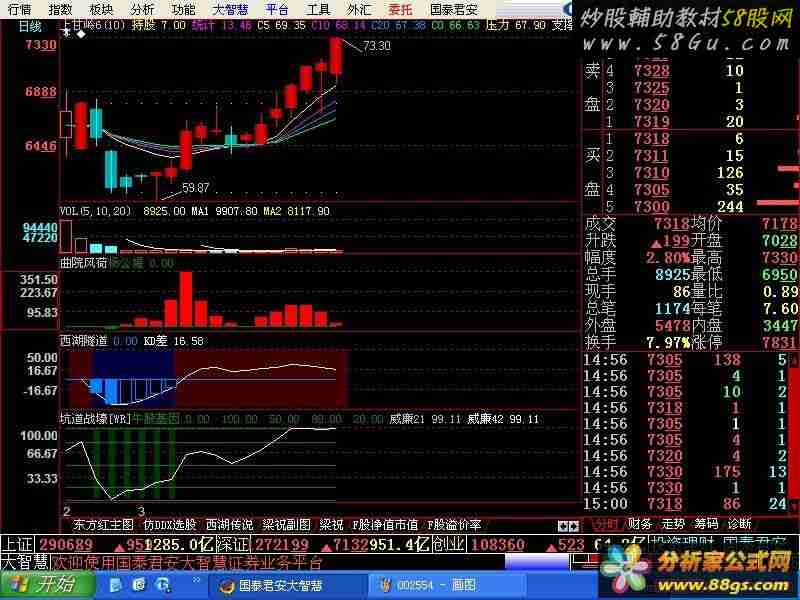Switch to the 筹码 panel tab
Image resolution: width=800 pixels, height=600 pixels.
tap(707, 524)
